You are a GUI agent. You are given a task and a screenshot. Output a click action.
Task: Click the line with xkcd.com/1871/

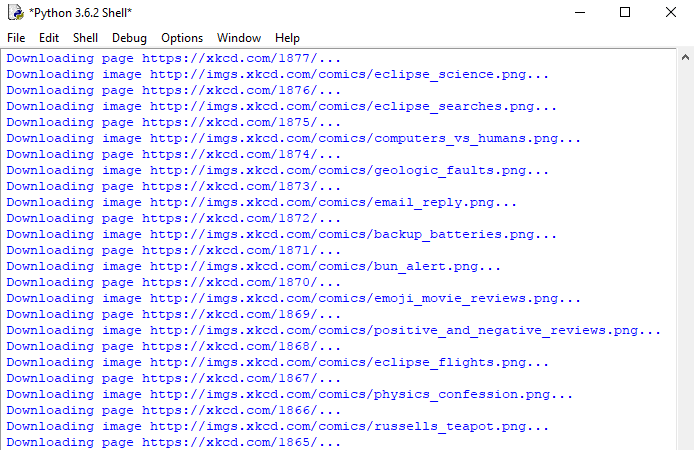coord(174,250)
